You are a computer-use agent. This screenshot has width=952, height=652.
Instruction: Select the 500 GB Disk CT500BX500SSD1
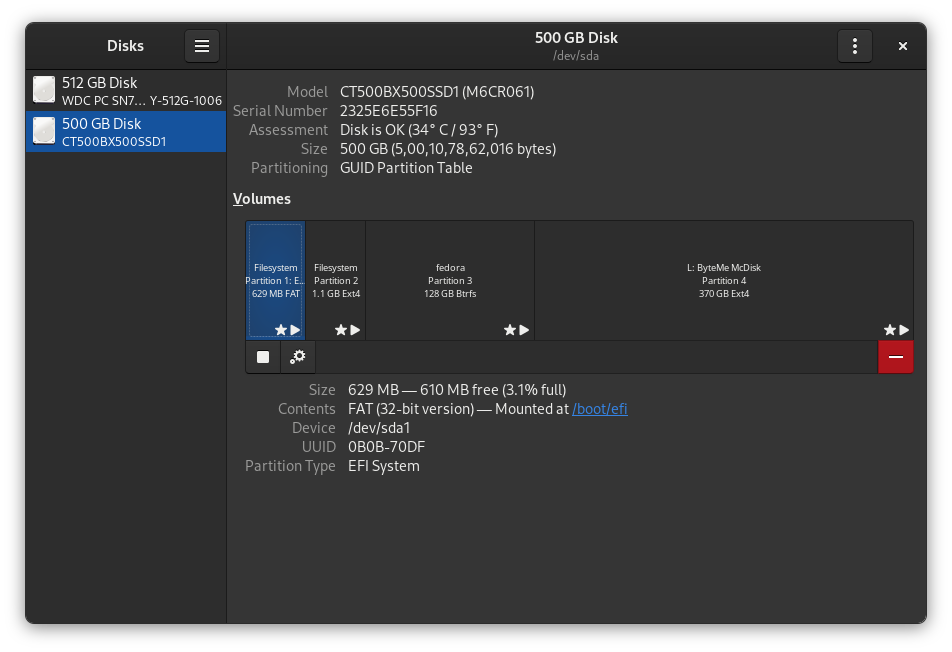coord(126,131)
